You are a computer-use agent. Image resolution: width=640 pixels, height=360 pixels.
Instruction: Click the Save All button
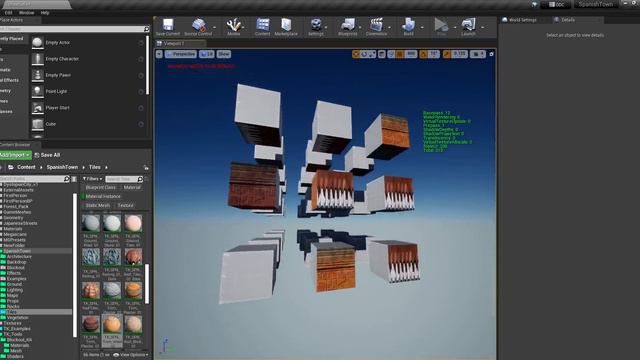47,155
